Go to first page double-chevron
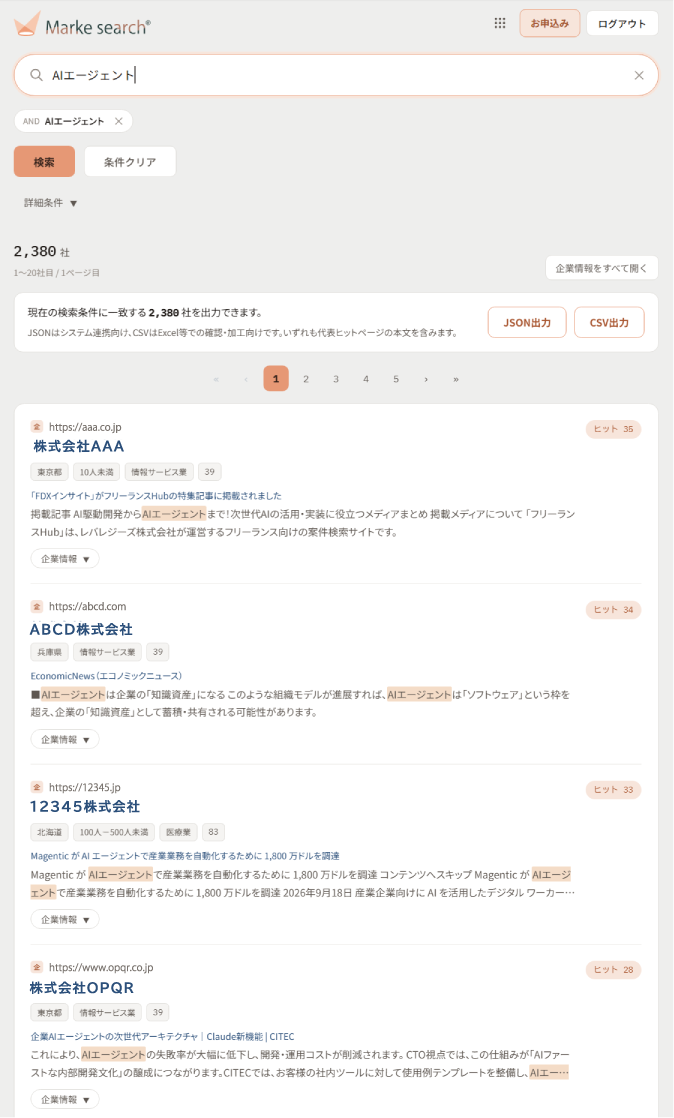Viewport: 674px width, 1118px height. pyautogui.click(x=216, y=379)
